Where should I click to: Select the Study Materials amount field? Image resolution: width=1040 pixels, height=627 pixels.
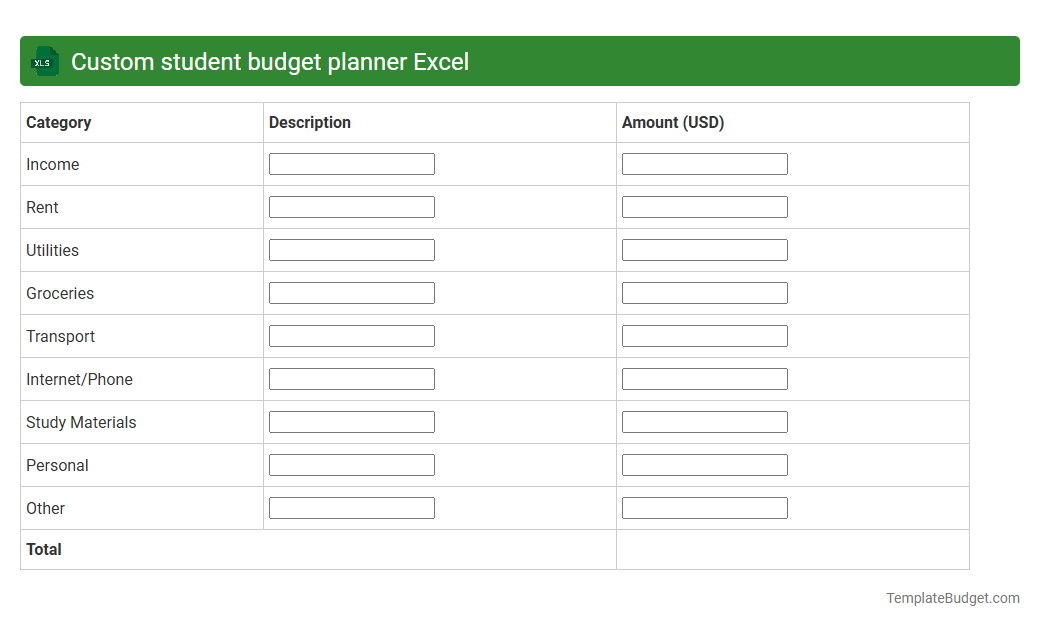pos(704,421)
